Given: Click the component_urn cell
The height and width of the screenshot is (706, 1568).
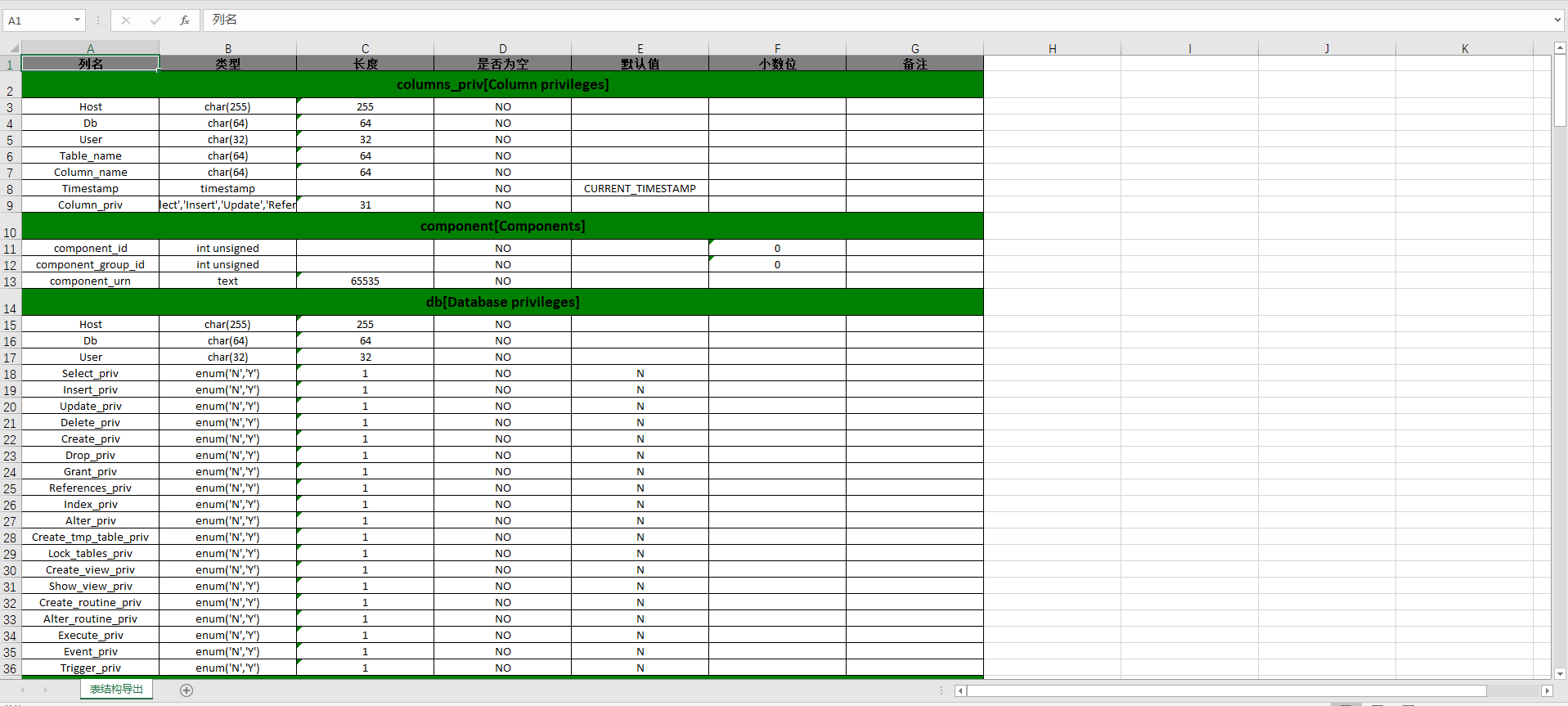Looking at the screenshot, I should tap(91, 281).
